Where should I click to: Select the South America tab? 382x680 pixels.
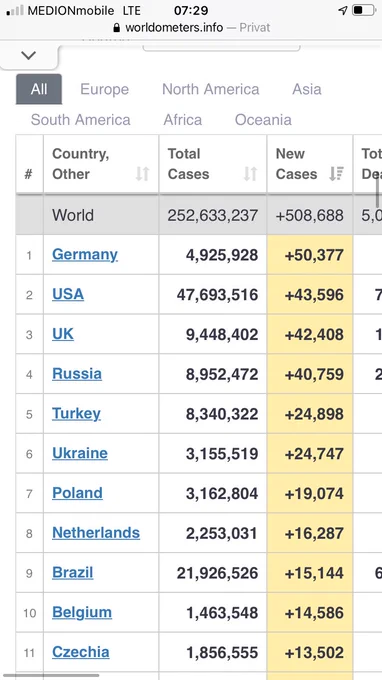pos(81,120)
